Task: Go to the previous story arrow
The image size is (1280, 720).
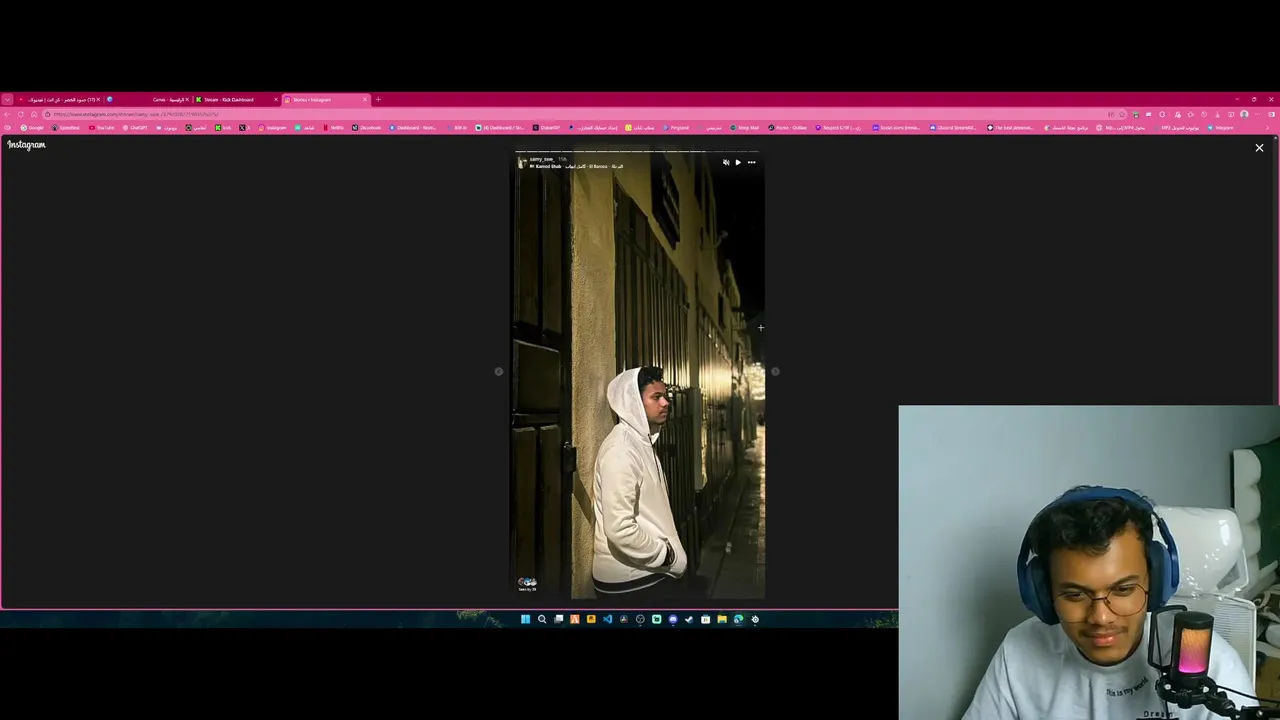Action: (x=499, y=371)
